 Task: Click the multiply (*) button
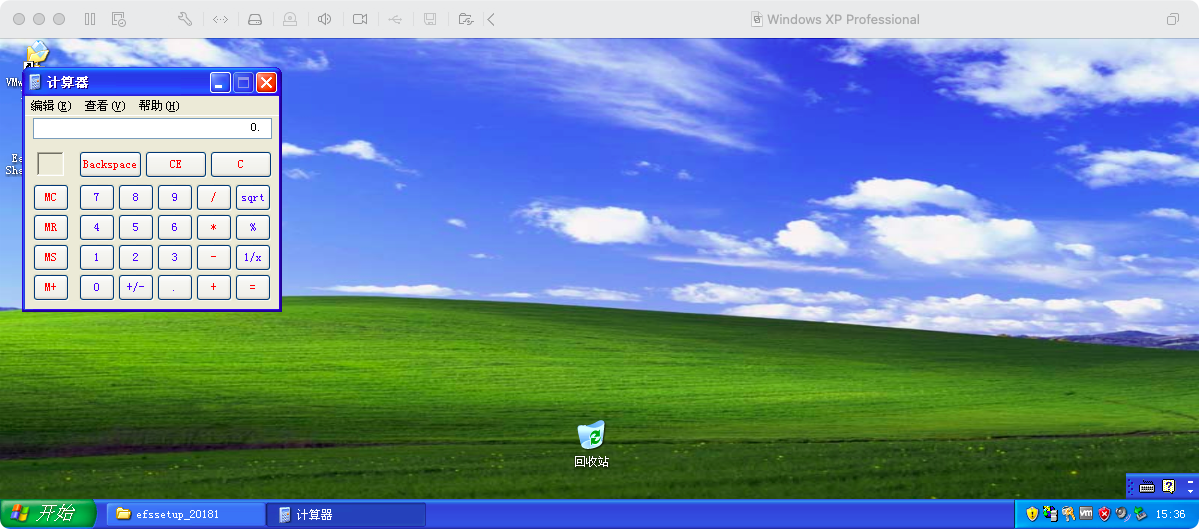tap(214, 228)
